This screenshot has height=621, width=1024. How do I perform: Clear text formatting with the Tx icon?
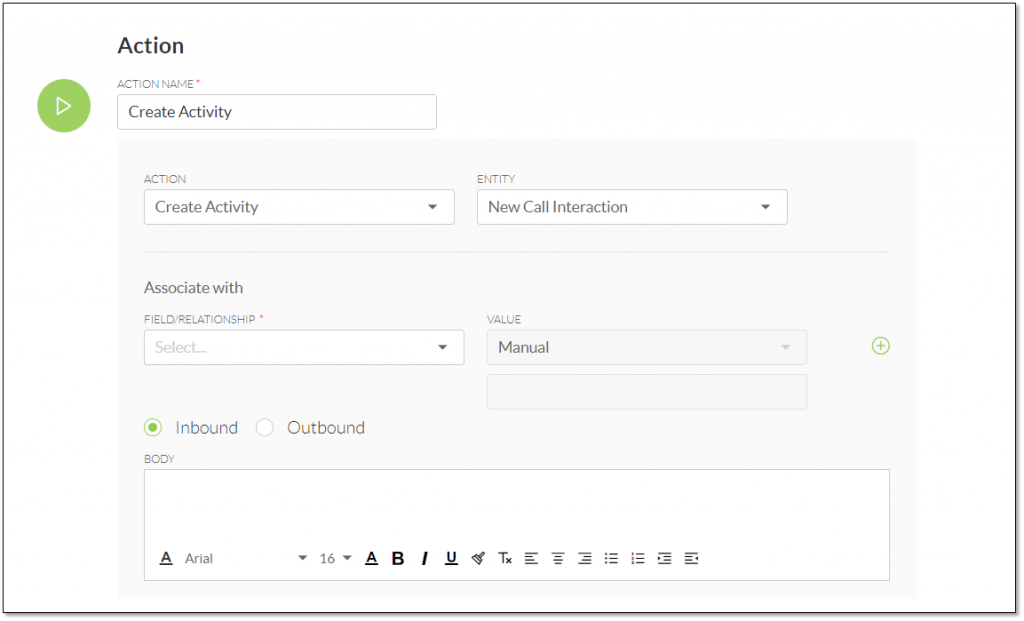[505, 558]
